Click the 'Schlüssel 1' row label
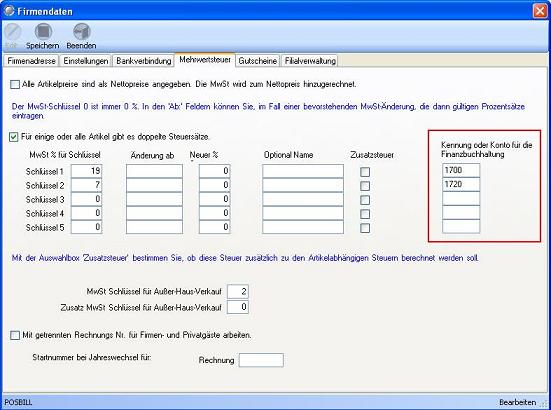551x410 pixels. click(45, 172)
